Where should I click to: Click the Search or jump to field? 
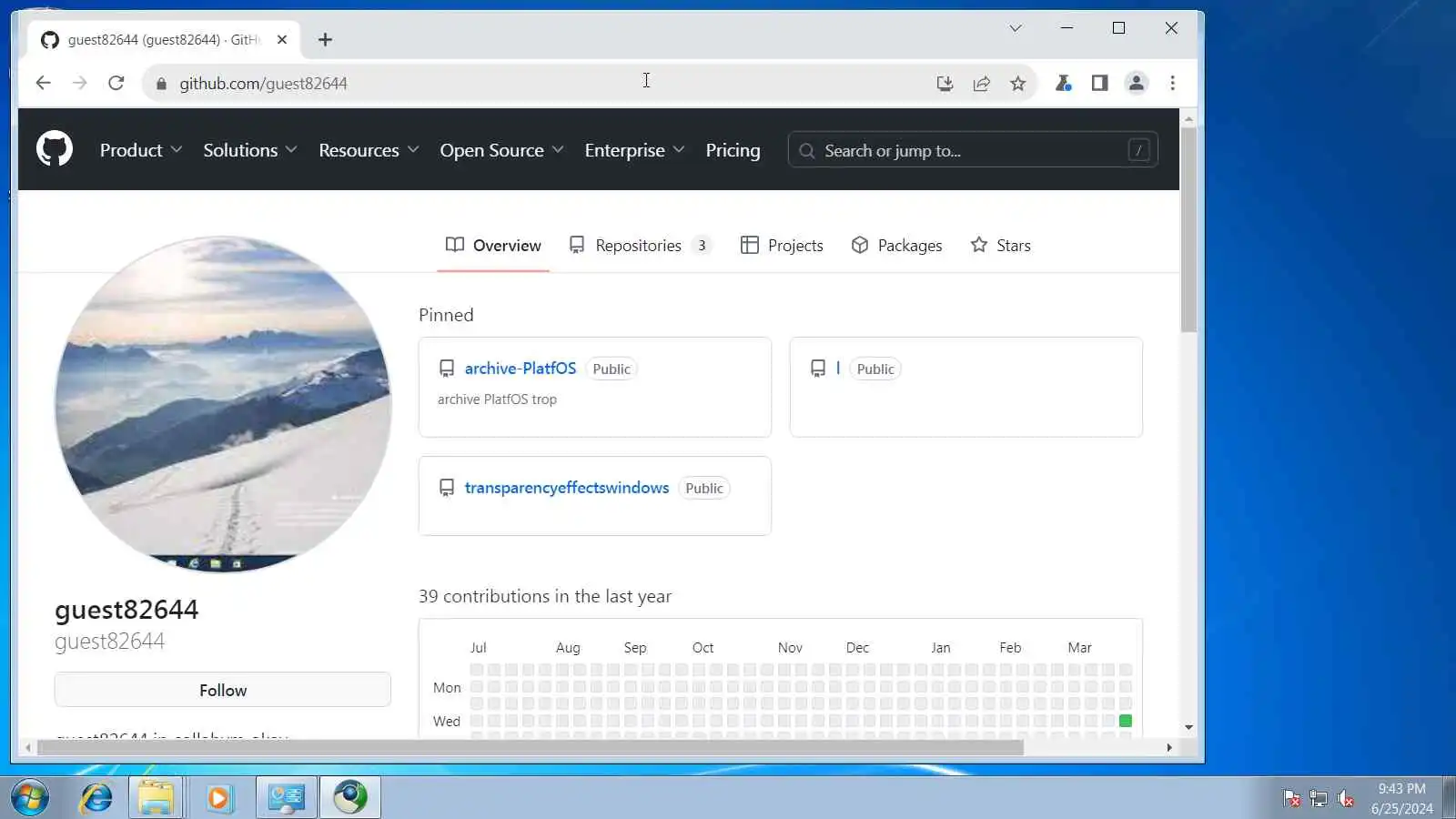[973, 150]
